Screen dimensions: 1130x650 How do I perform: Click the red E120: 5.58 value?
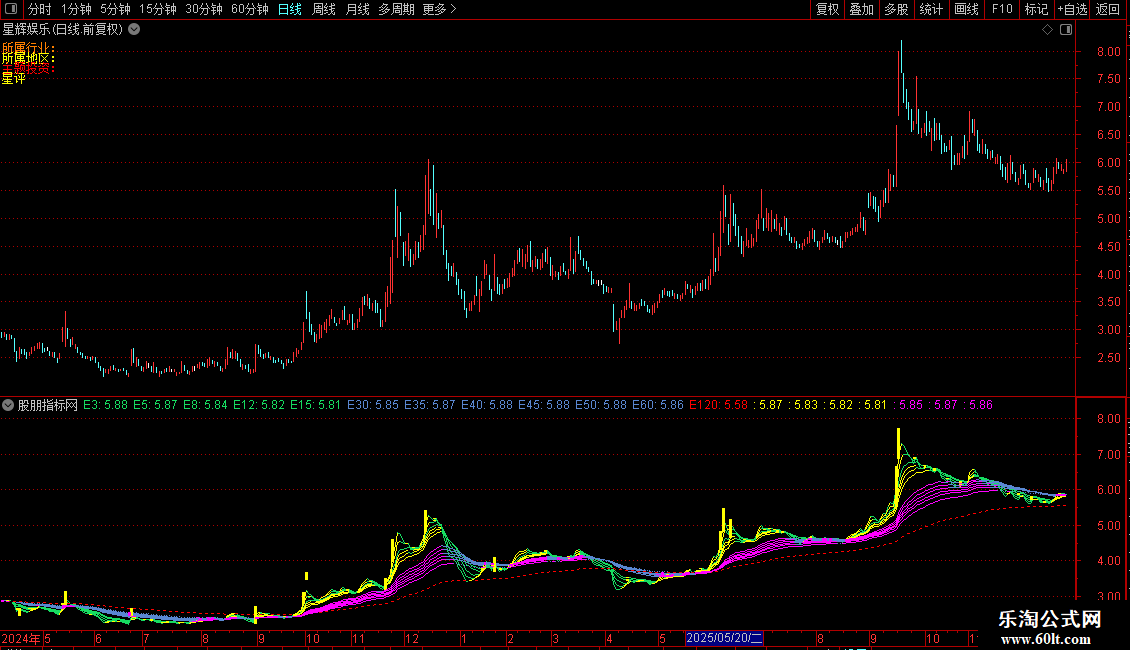click(719, 405)
